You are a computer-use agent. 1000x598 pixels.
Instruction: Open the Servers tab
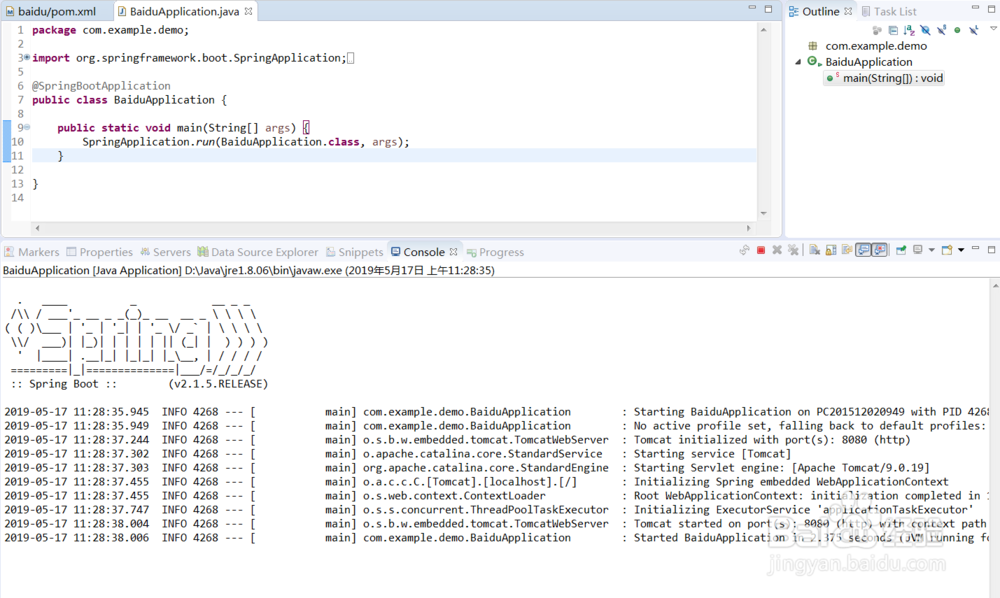coord(165,252)
